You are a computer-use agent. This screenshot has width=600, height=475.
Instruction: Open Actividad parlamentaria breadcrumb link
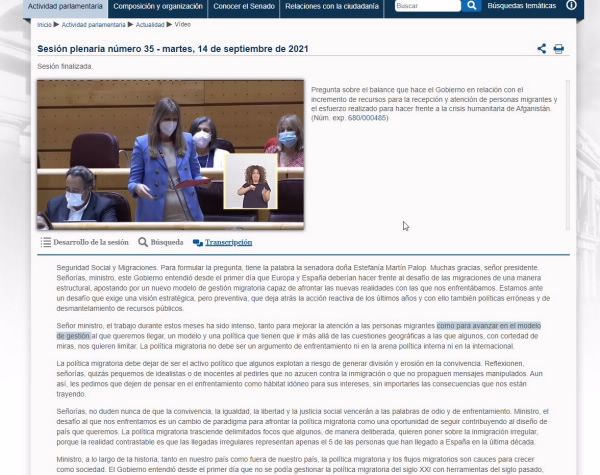click(93, 24)
